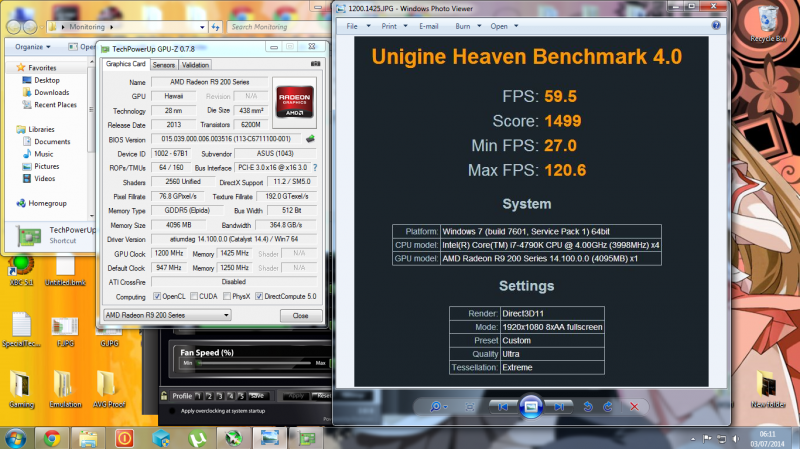
Task: Select the Untitled.bmk desktop file
Action: click(65, 271)
